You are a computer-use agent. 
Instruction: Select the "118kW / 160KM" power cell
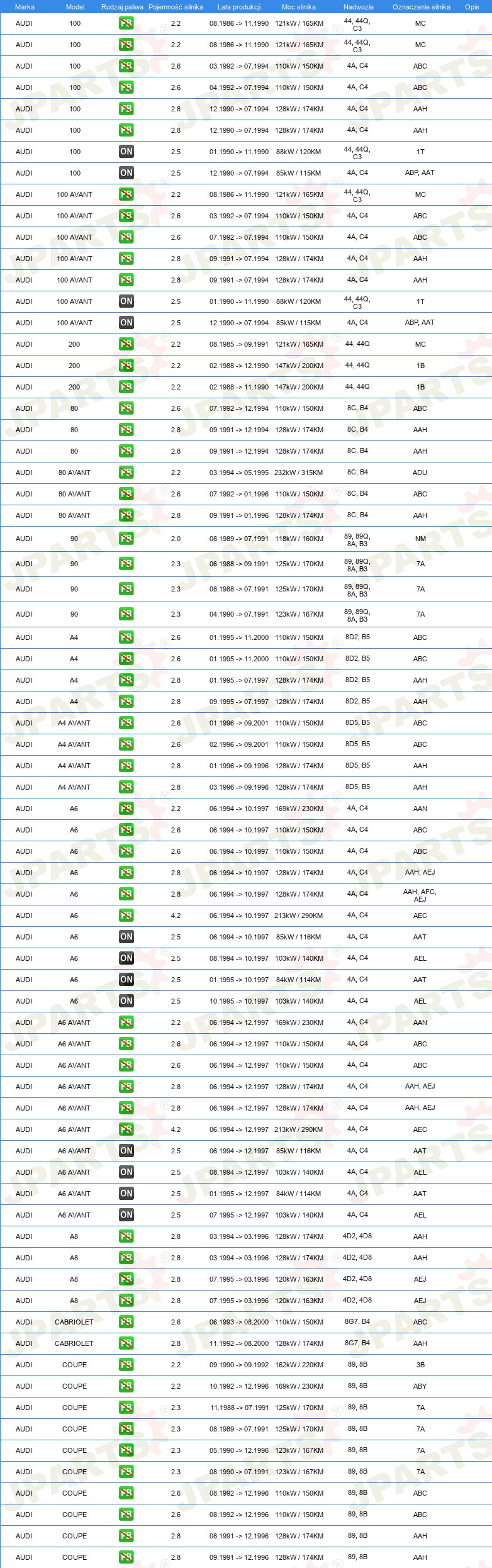pos(299,539)
